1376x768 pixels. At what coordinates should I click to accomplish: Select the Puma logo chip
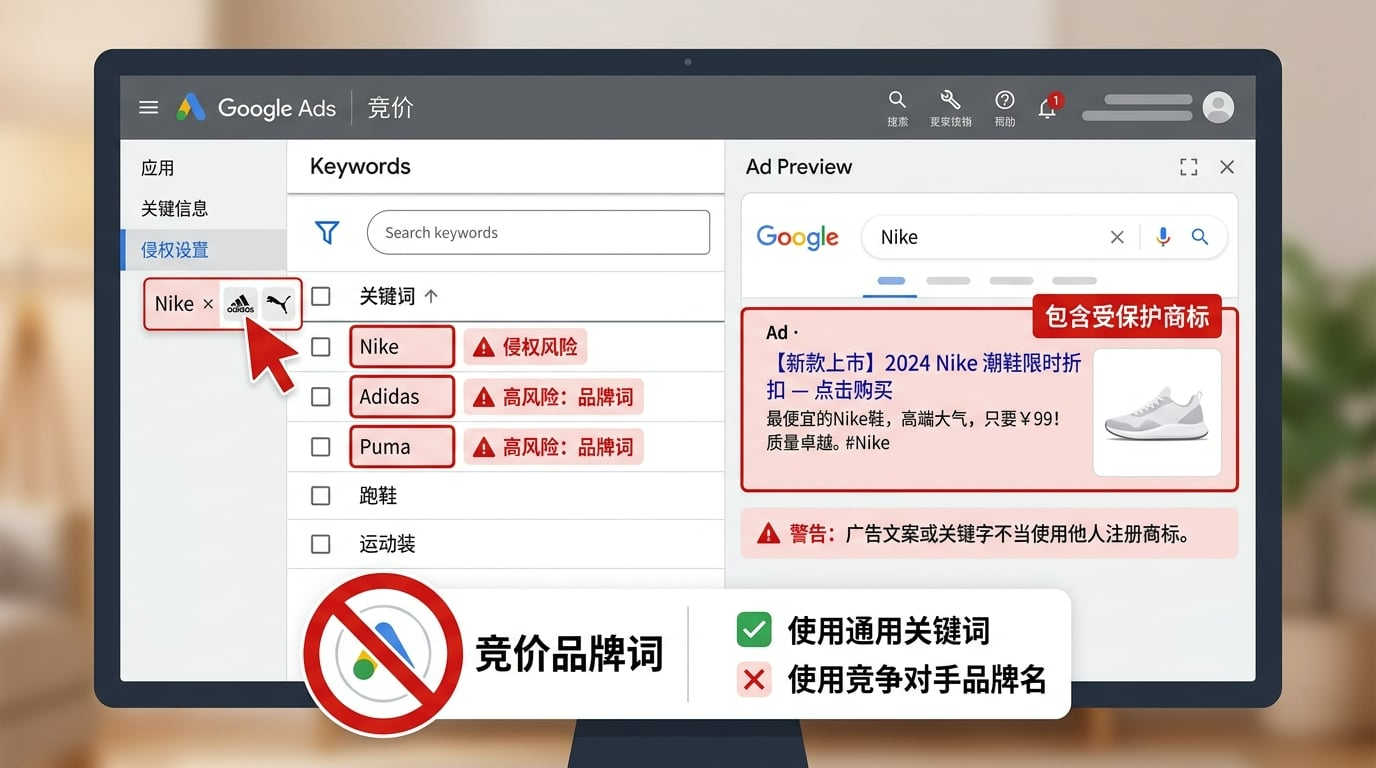click(x=278, y=304)
